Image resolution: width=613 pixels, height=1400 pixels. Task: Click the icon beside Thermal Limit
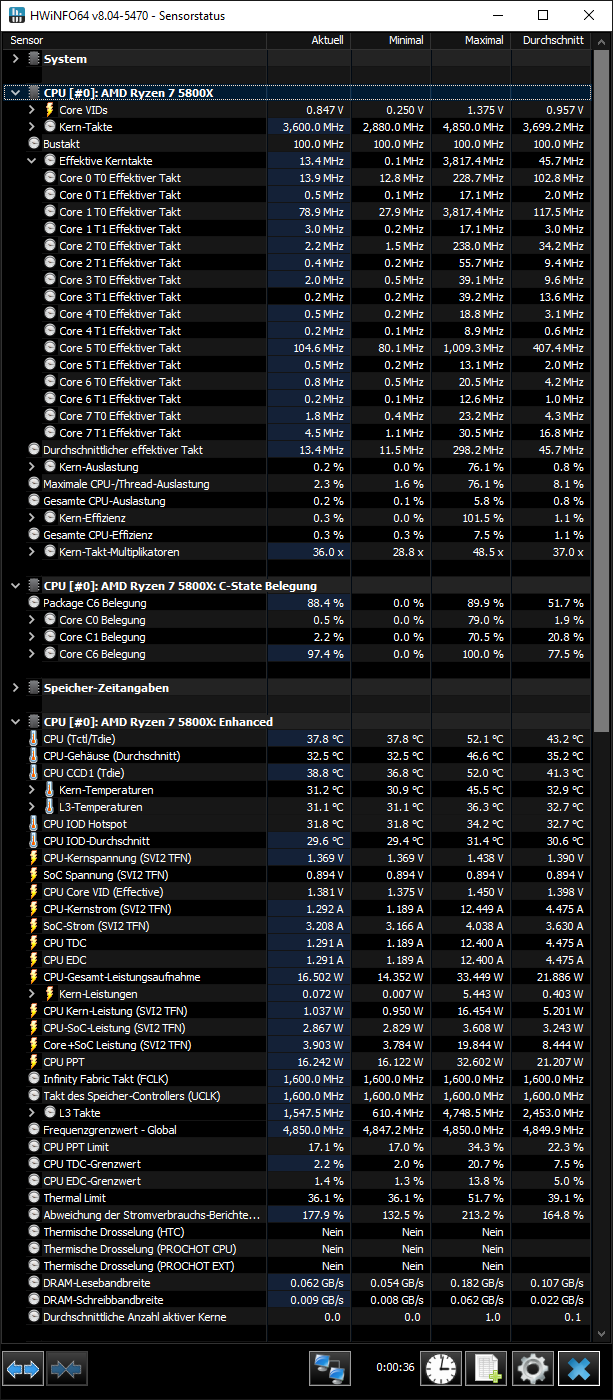tap(34, 1198)
